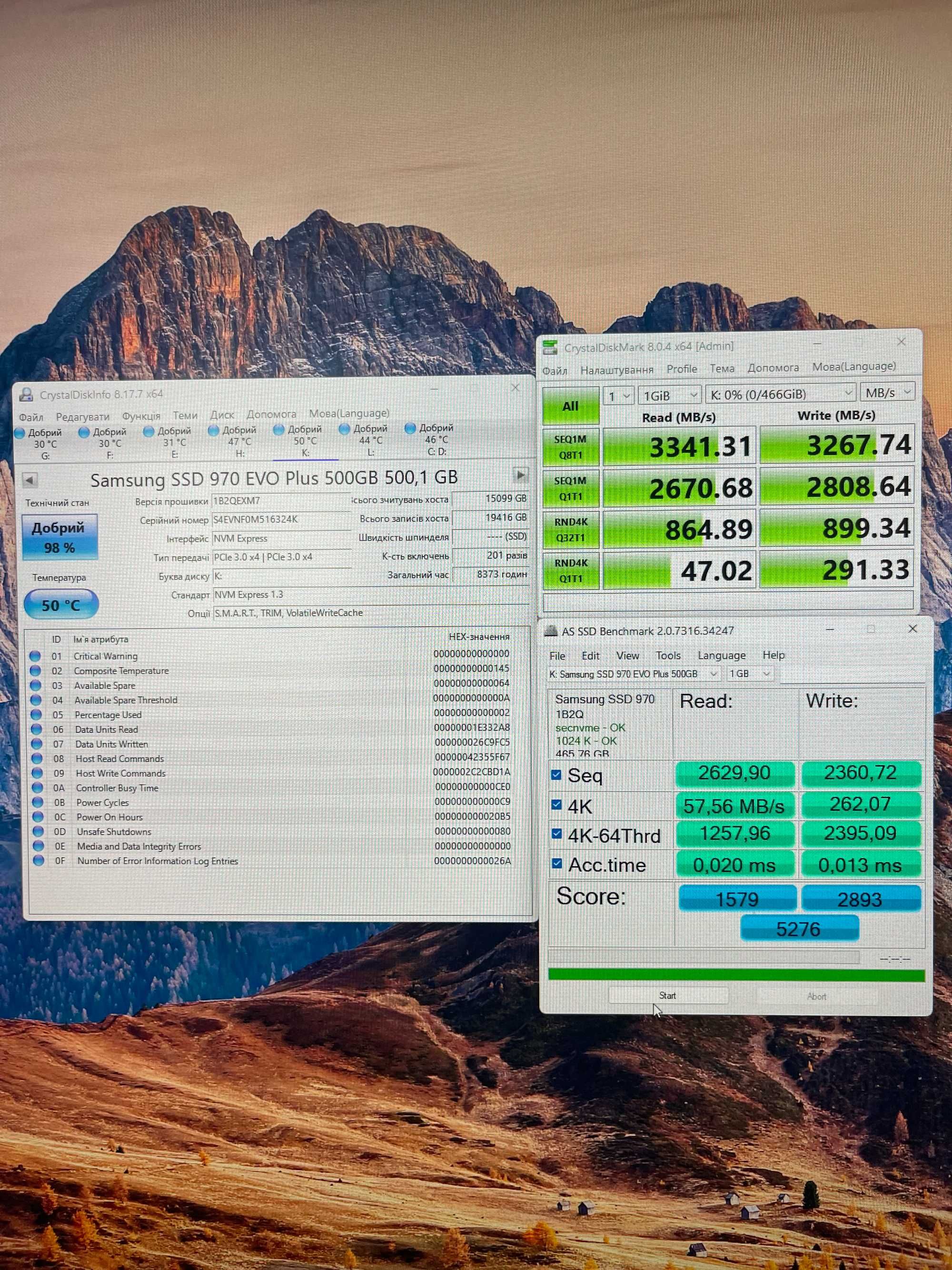
Task: Select drive K: status icon in CrystalDiskInfo
Action: [279, 430]
